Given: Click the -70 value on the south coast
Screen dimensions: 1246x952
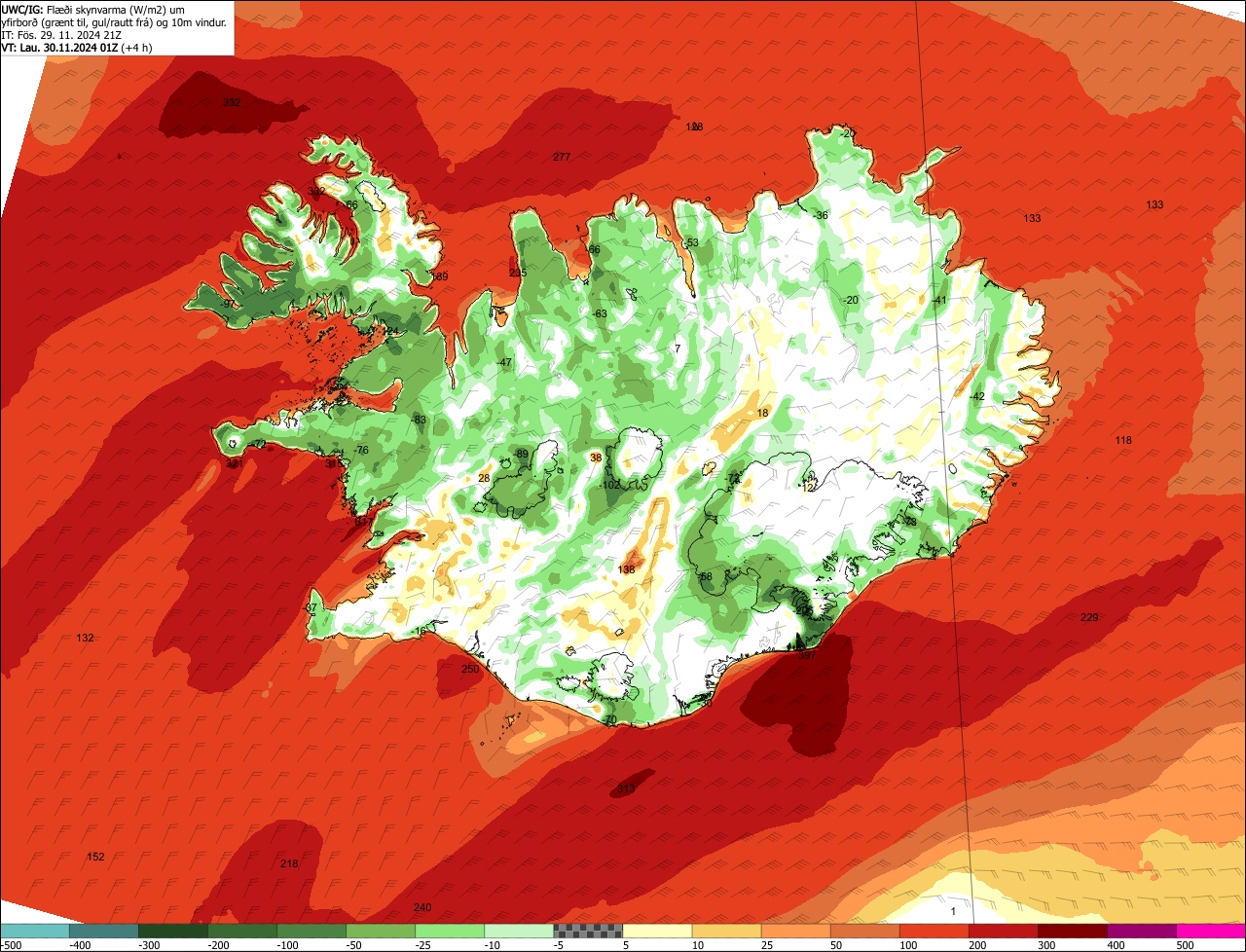Looking at the screenshot, I should 609,719.
